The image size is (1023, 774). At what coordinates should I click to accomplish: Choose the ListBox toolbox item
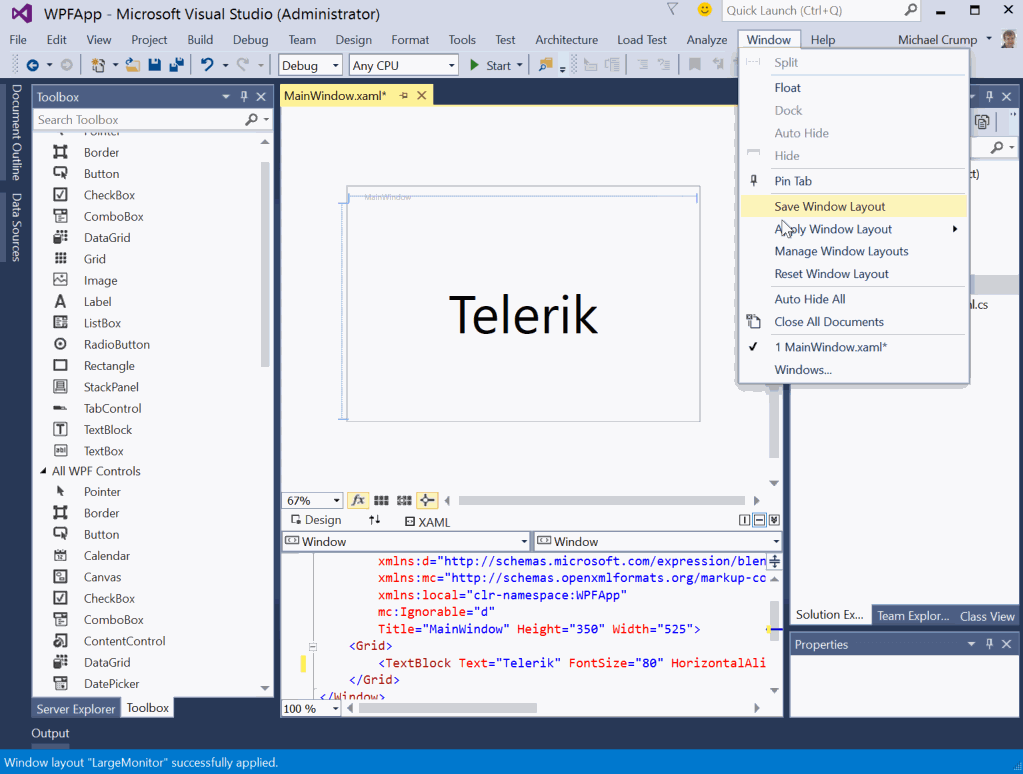pos(102,323)
